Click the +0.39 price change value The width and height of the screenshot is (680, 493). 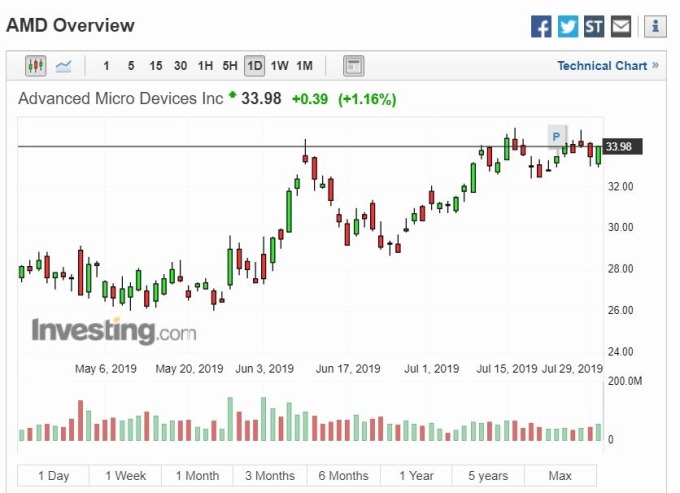tap(310, 99)
